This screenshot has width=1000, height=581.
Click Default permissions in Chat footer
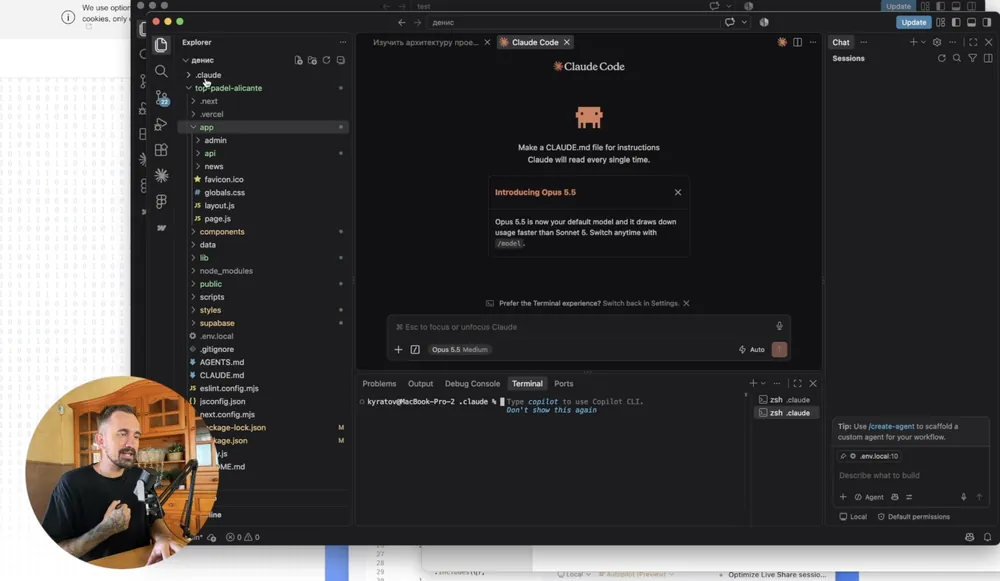point(913,517)
